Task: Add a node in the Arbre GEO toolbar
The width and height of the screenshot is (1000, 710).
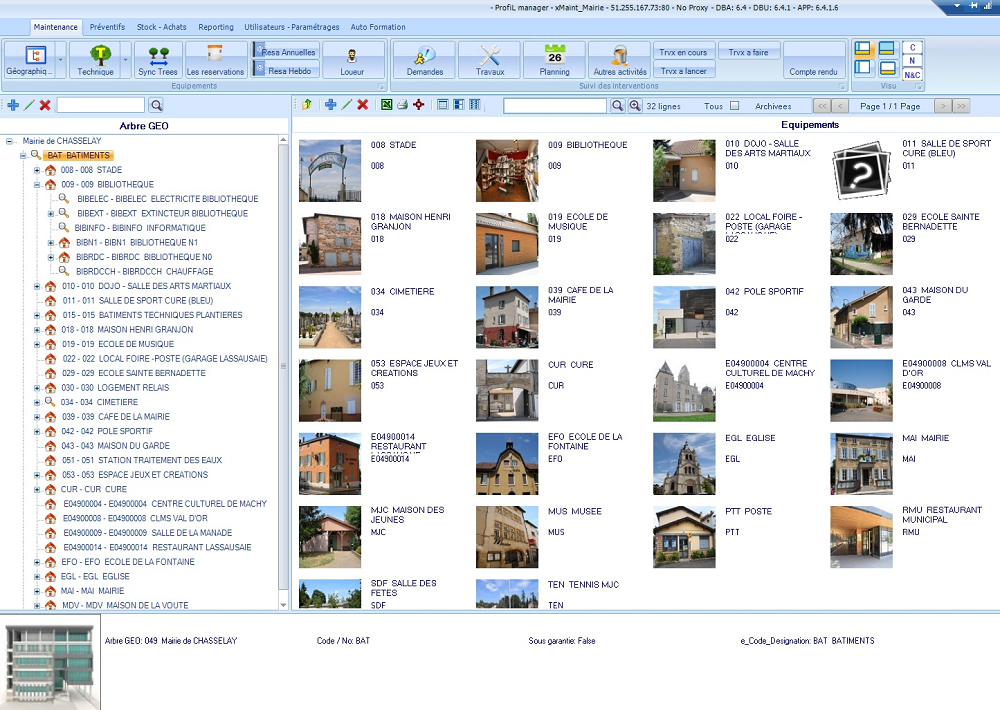Action: (x=13, y=105)
